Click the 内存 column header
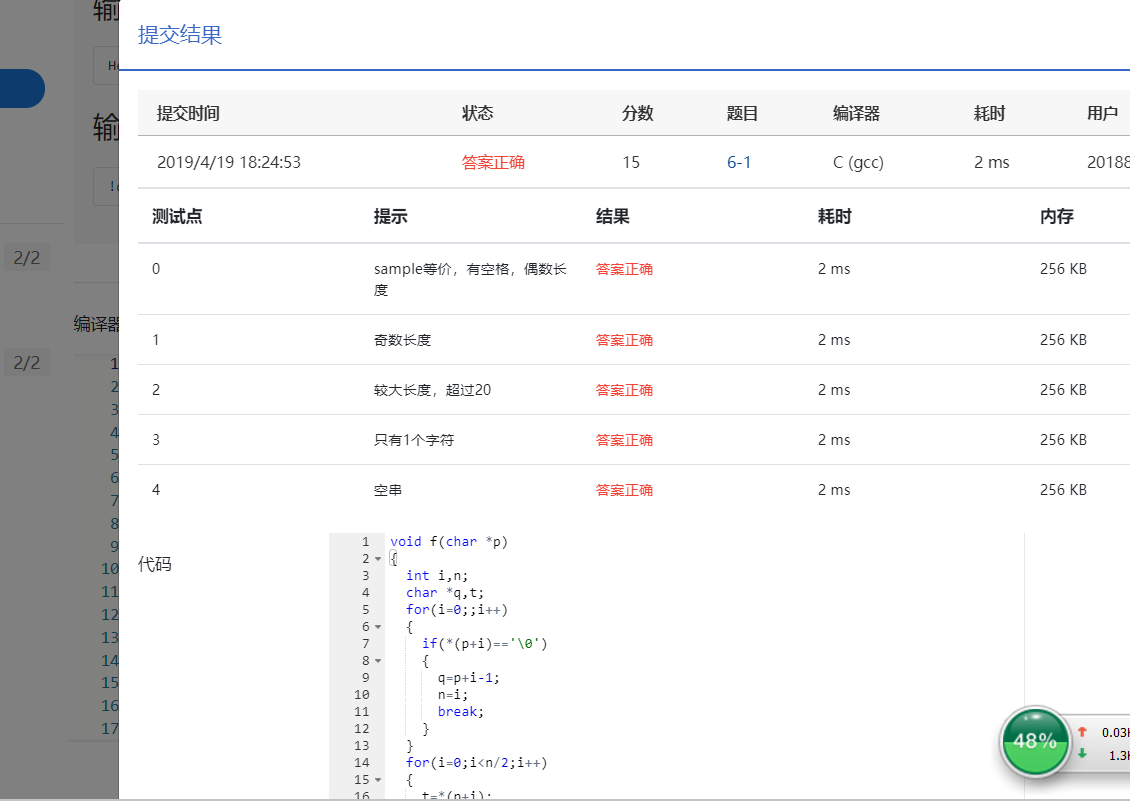The image size is (1130, 801). click(1056, 216)
